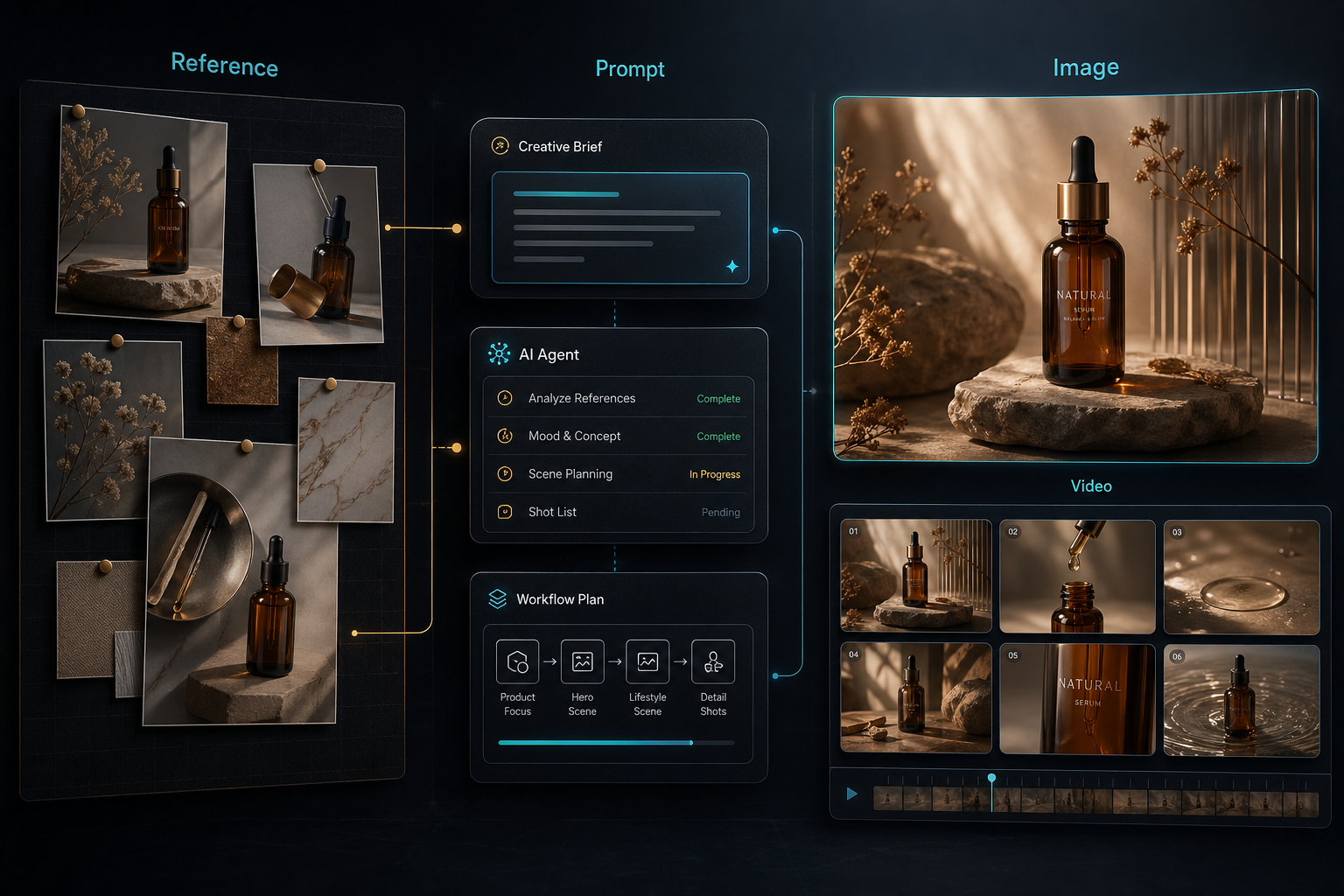The image size is (1344, 896).
Task: Click the workflow progress bar
Action: (x=616, y=742)
